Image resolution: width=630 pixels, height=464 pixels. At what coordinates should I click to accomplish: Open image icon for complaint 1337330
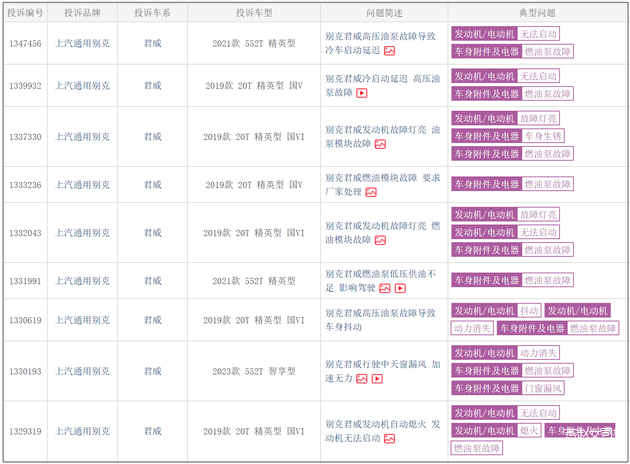pos(380,144)
